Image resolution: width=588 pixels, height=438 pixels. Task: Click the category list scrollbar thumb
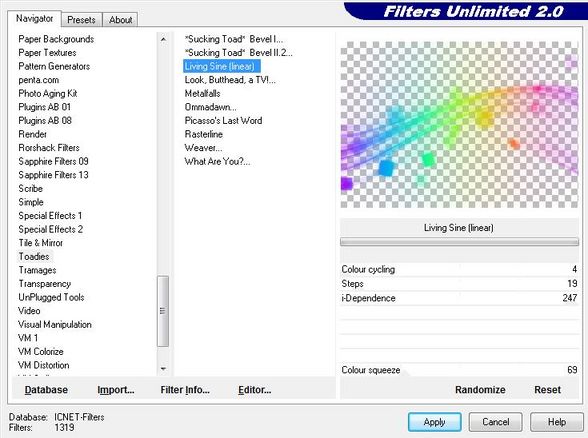(163, 311)
